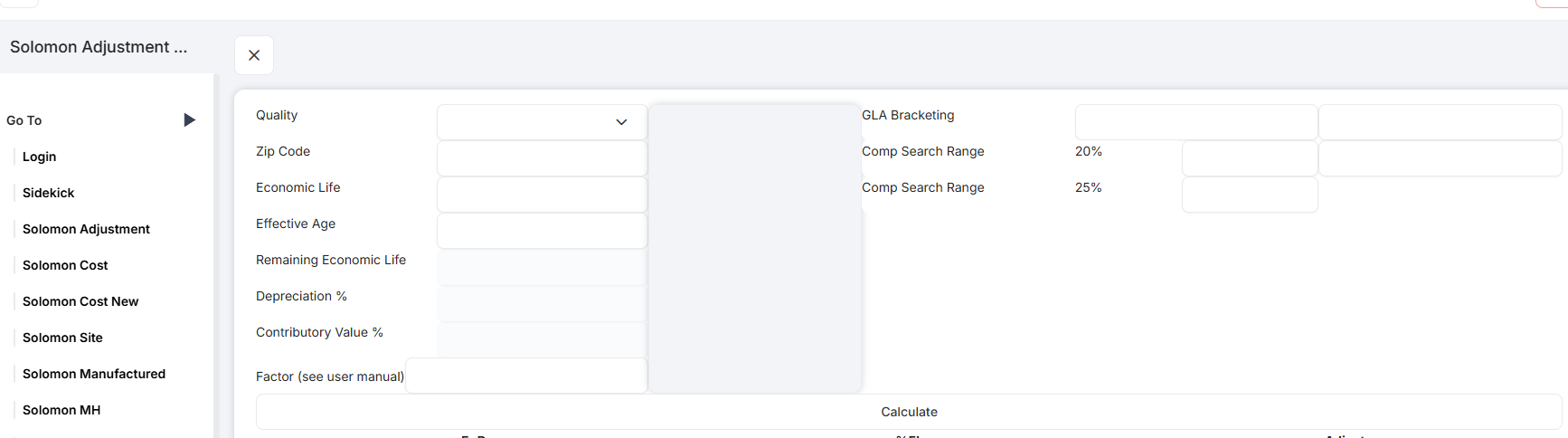This screenshot has width=1568, height=438.
Task: Close the panel with the X button
Action: click(254, 55)
